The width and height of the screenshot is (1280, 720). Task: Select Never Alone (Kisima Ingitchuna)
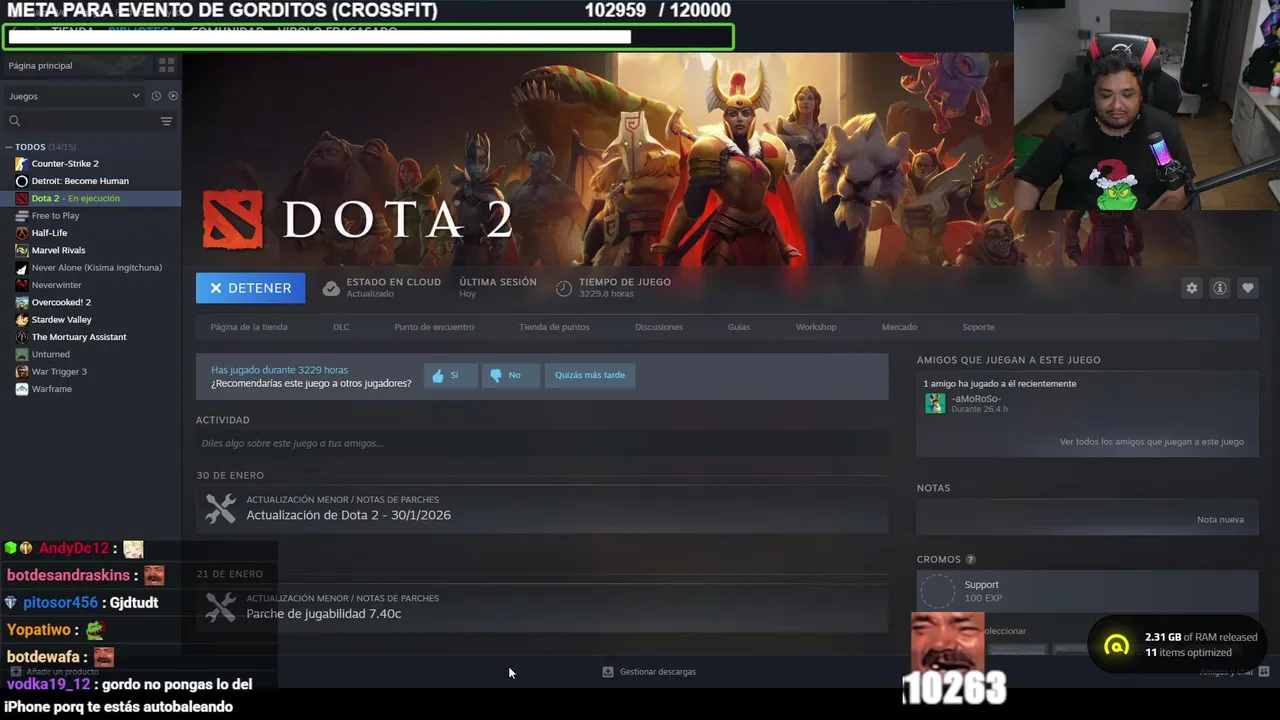(96, 267)
